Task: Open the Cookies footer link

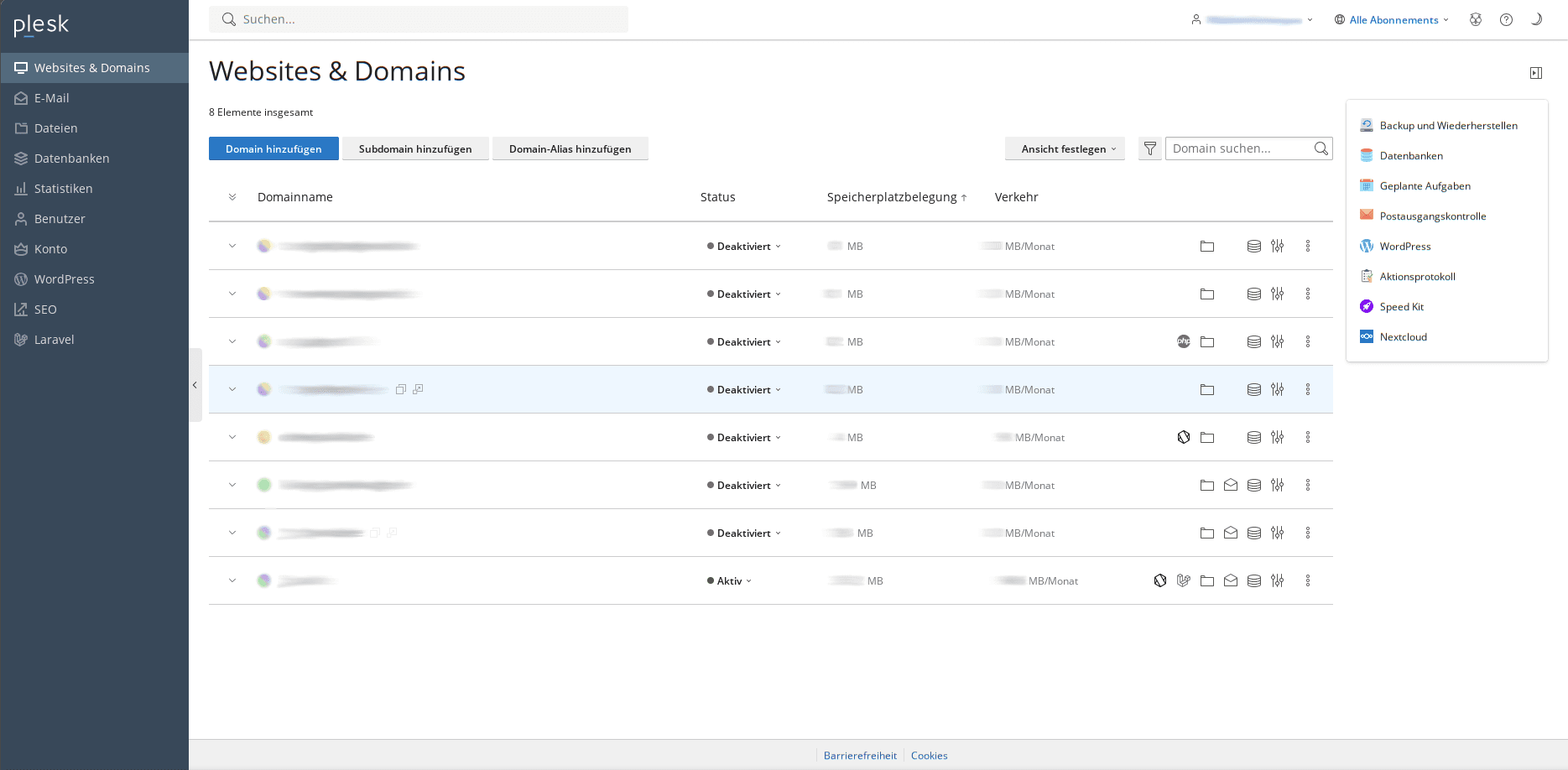Action: click(930, 756)
